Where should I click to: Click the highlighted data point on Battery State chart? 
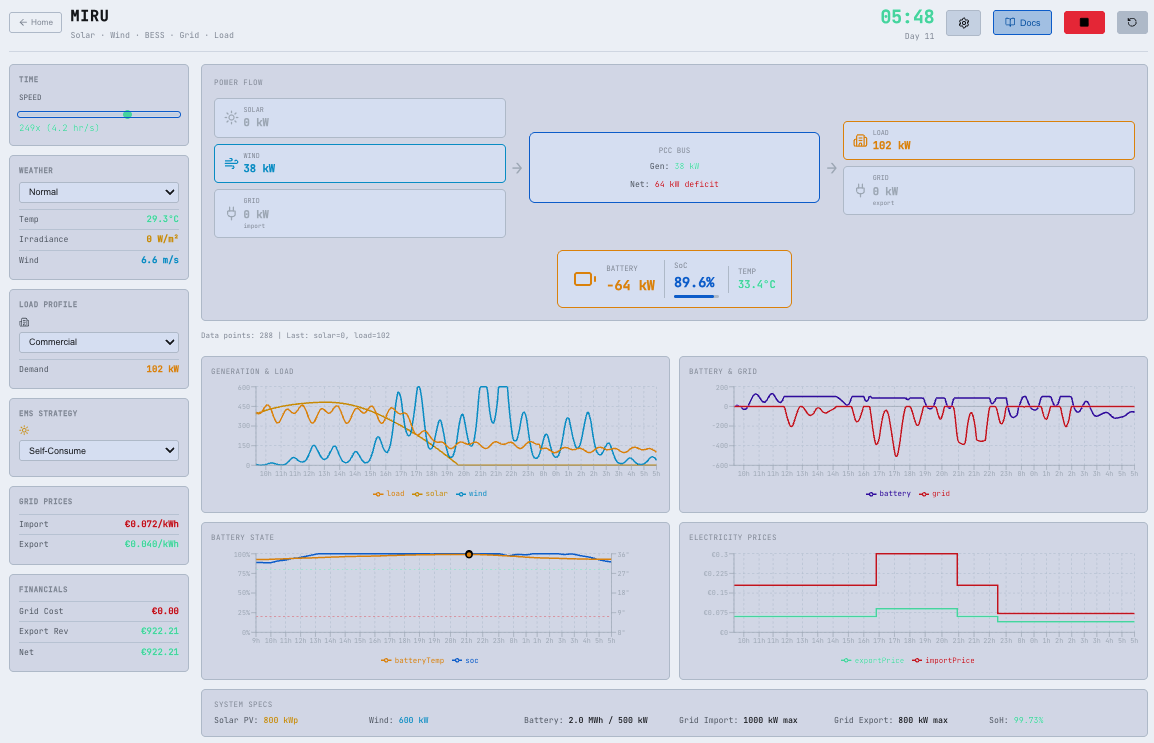coord(469,554)
